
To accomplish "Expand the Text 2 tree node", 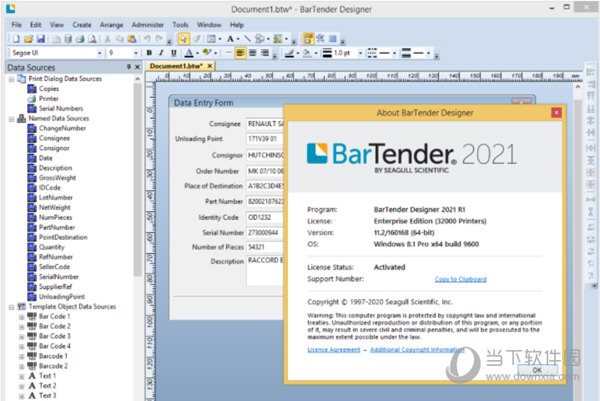I will 21,386.
